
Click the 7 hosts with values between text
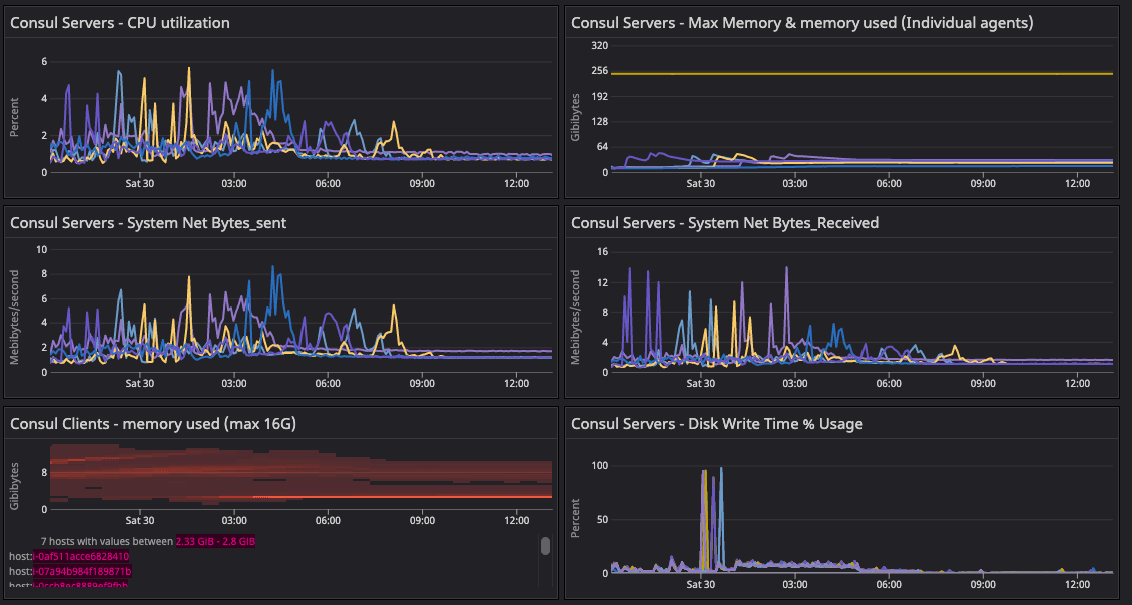click(x=107, y=541)
